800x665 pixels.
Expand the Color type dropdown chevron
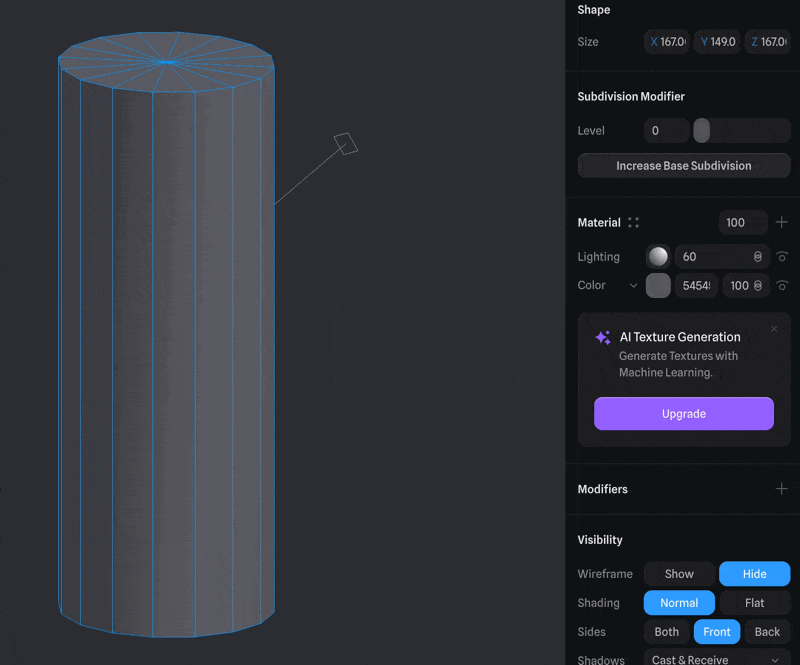click(633, 286)
